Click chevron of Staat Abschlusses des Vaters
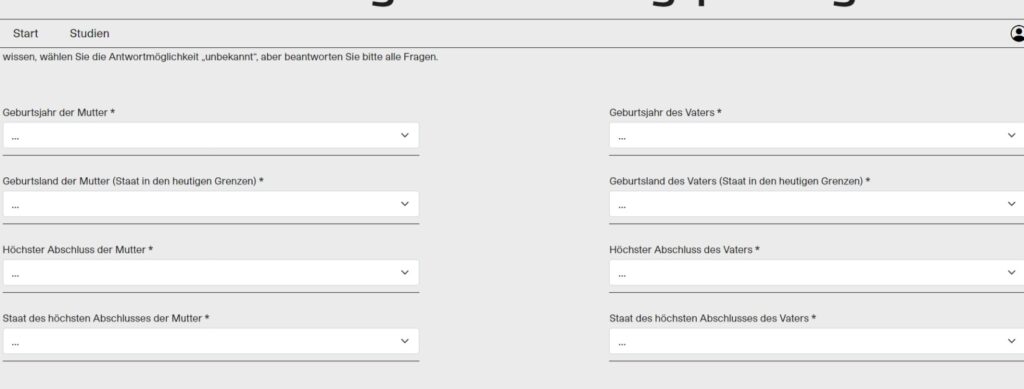This screenshot has width=1024, height=389. 1012,341
